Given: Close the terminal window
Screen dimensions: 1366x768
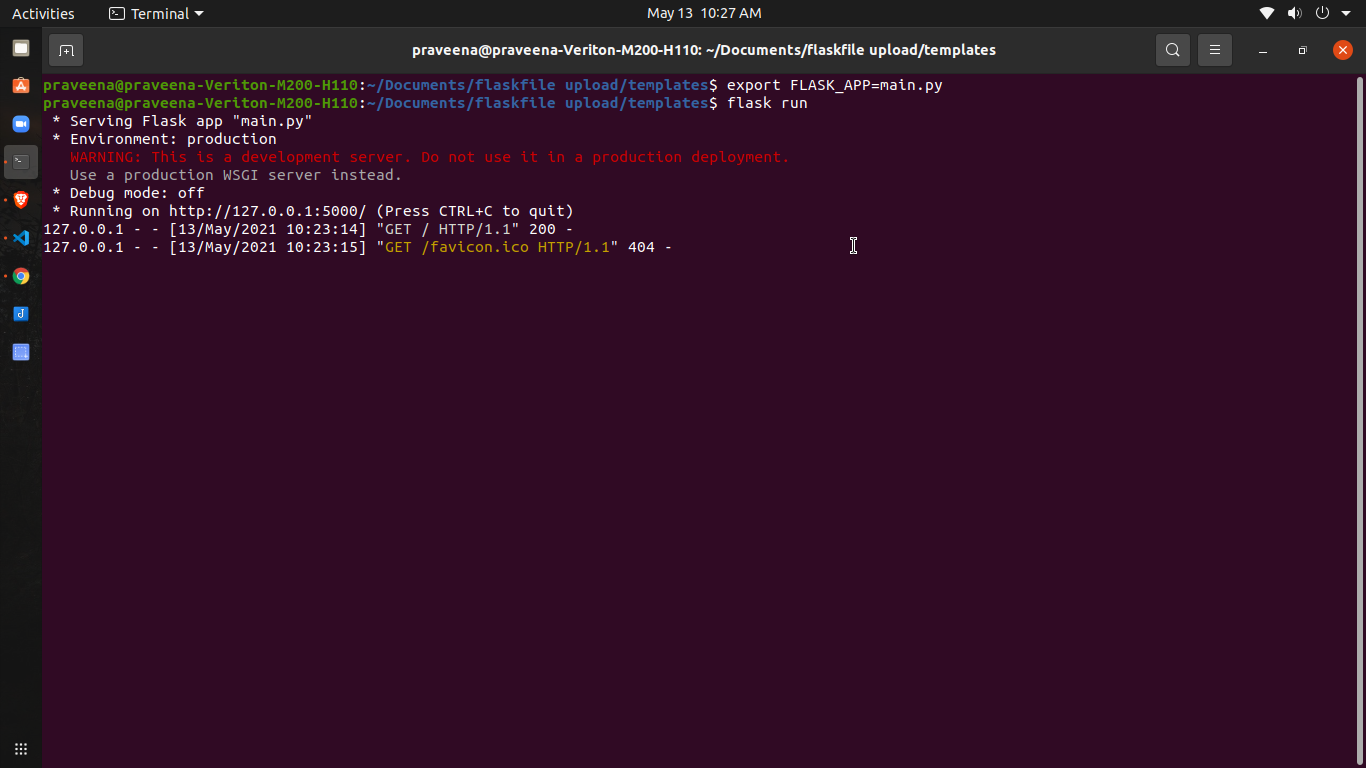Looking at the screenshot, I should [x=1343, y=50].
